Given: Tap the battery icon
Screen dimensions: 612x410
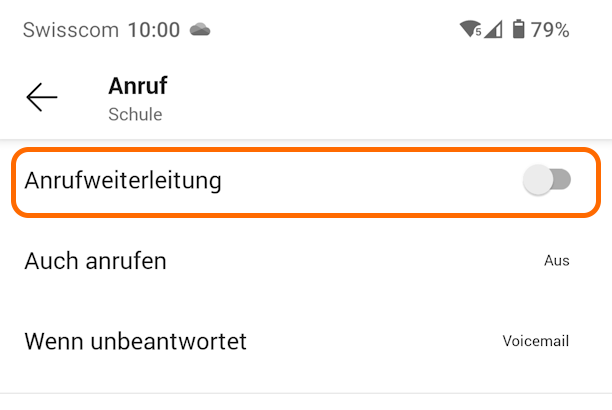Looking at the screenshot, I should [518, 30].
